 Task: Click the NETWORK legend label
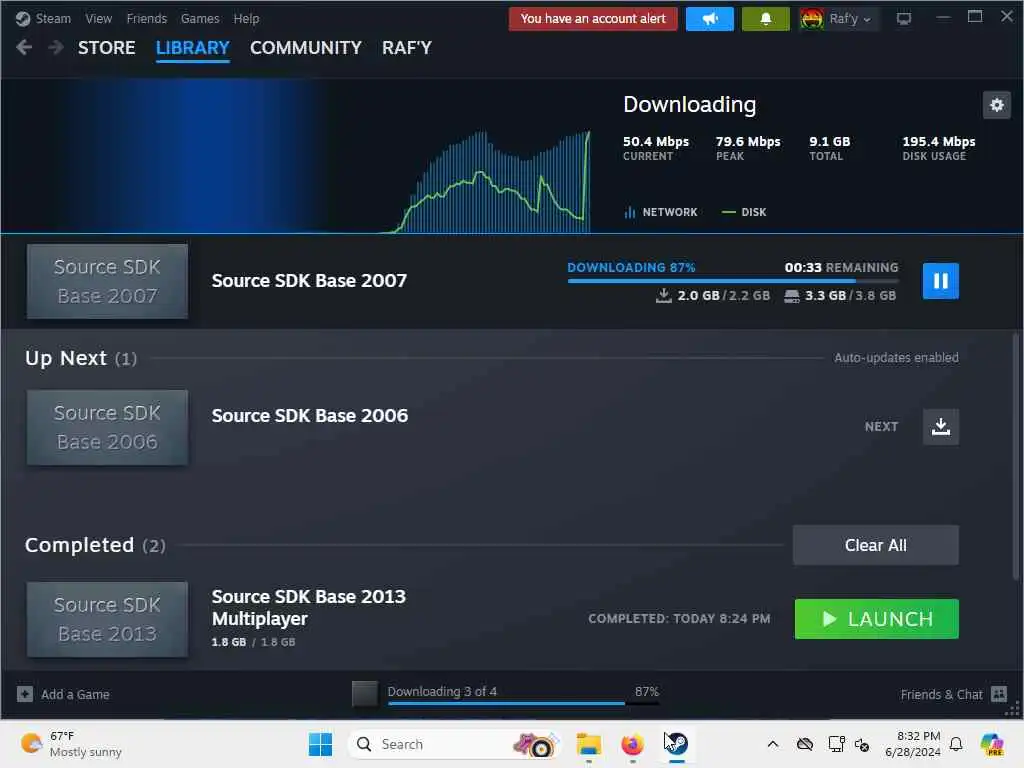669,212
